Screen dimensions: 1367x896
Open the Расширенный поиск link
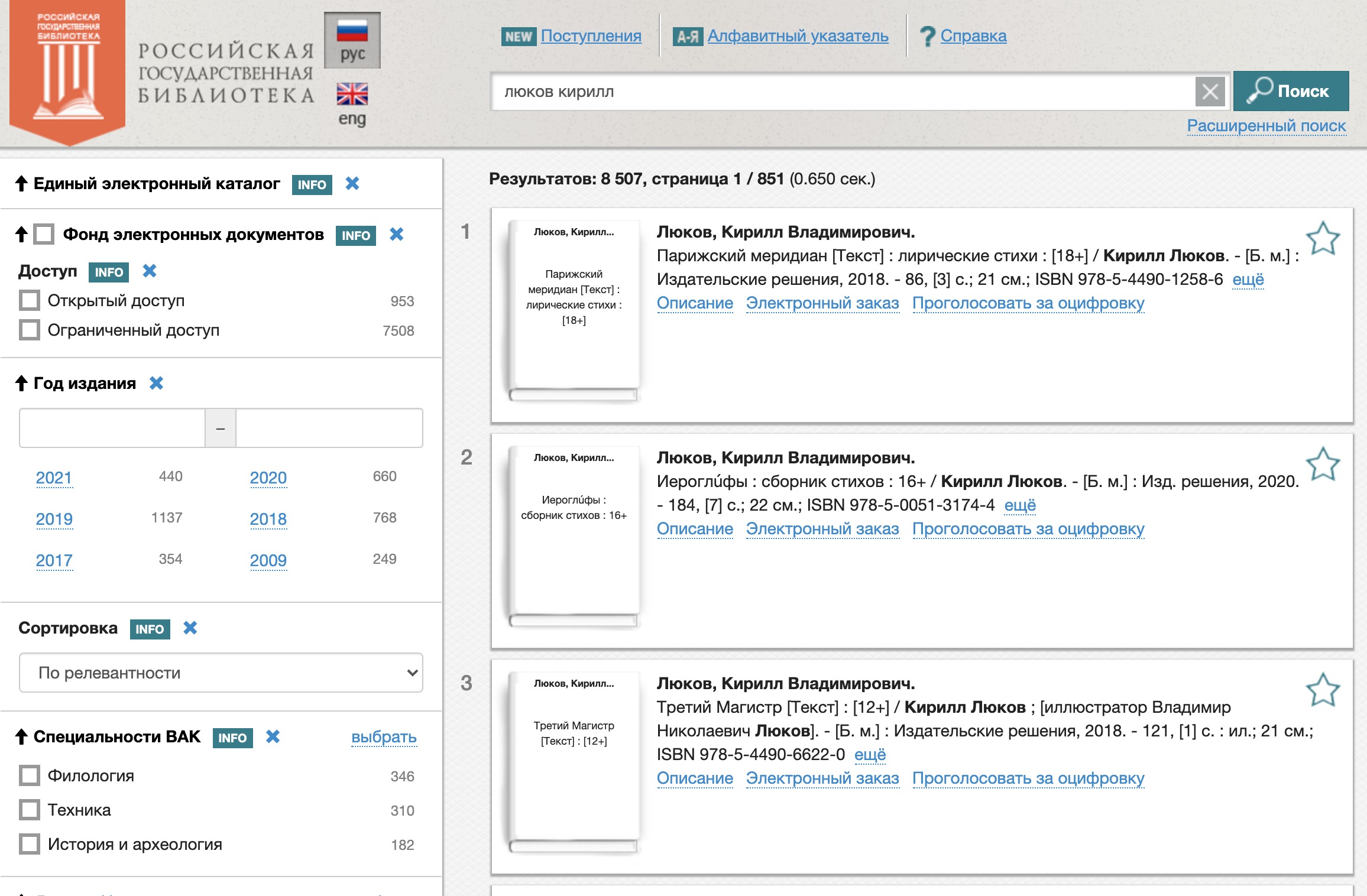[1266, 126]
